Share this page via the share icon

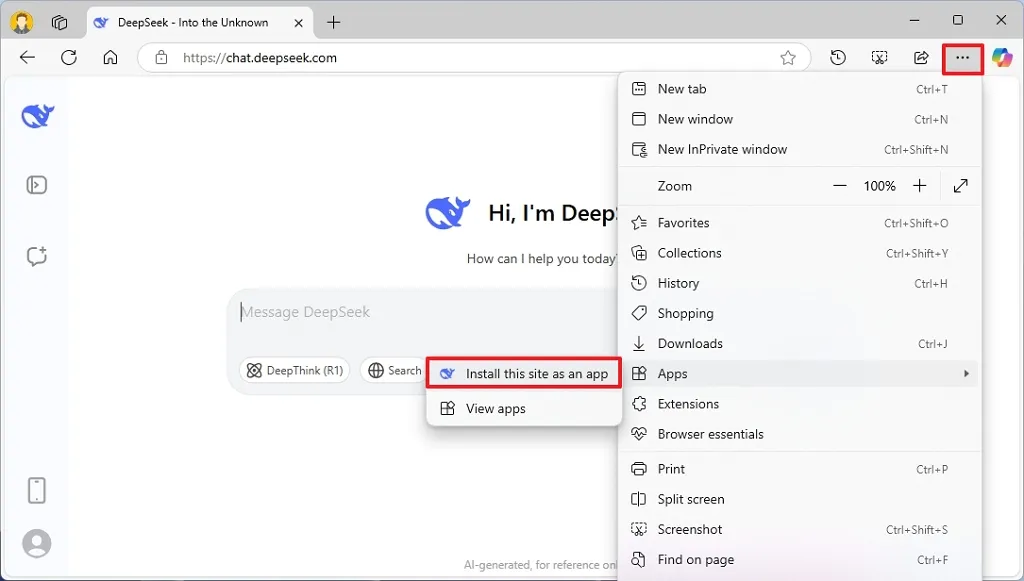[921, 58]
